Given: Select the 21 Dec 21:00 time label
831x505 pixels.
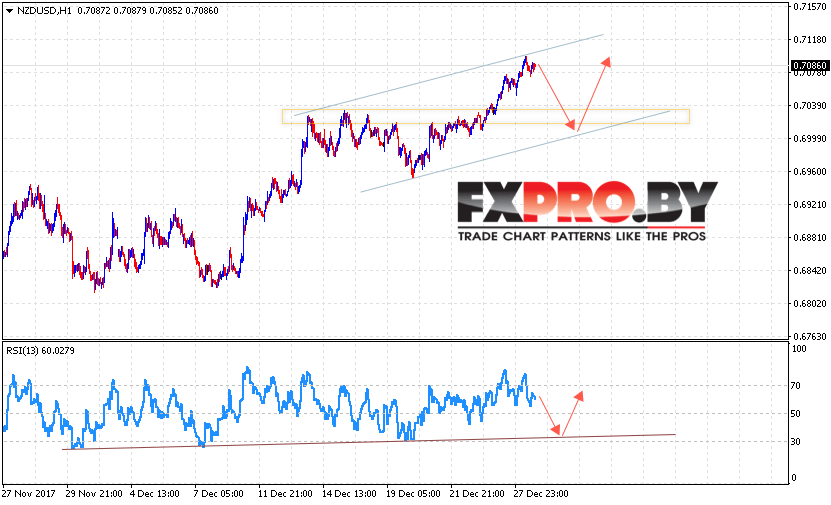Looking at the screenshot, I should pos(477,494).
